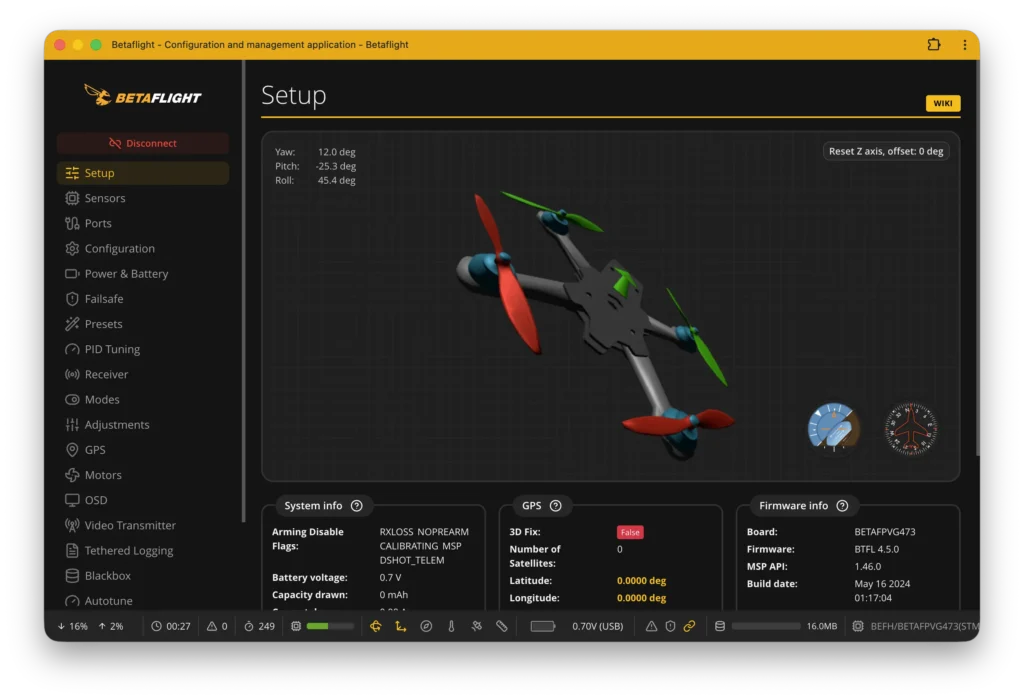
Task: Click the sonar sensor status icon
Action: [502, 626]
